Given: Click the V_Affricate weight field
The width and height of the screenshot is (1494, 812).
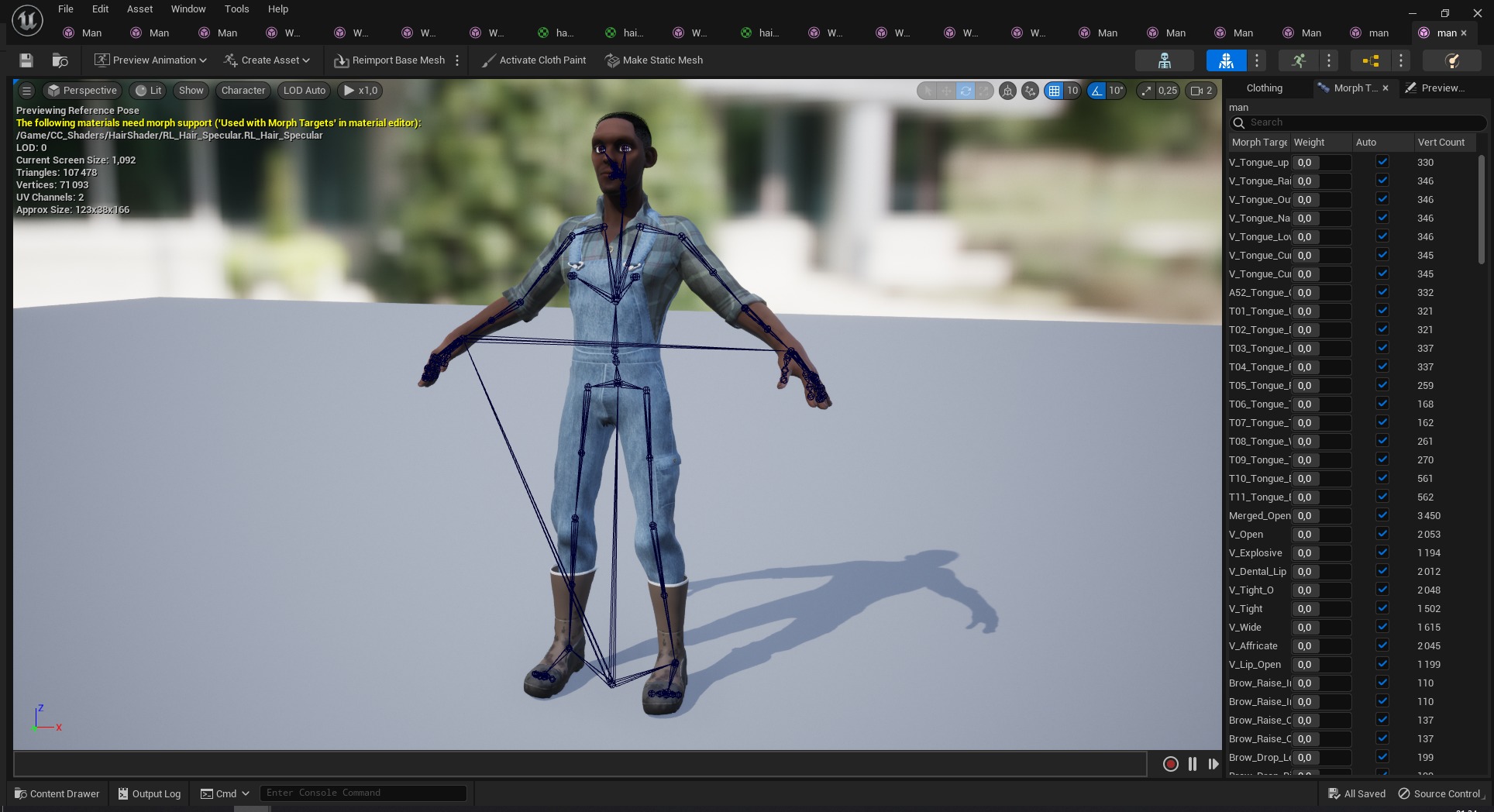Looking at the screenshot, I should (1321, 645).
